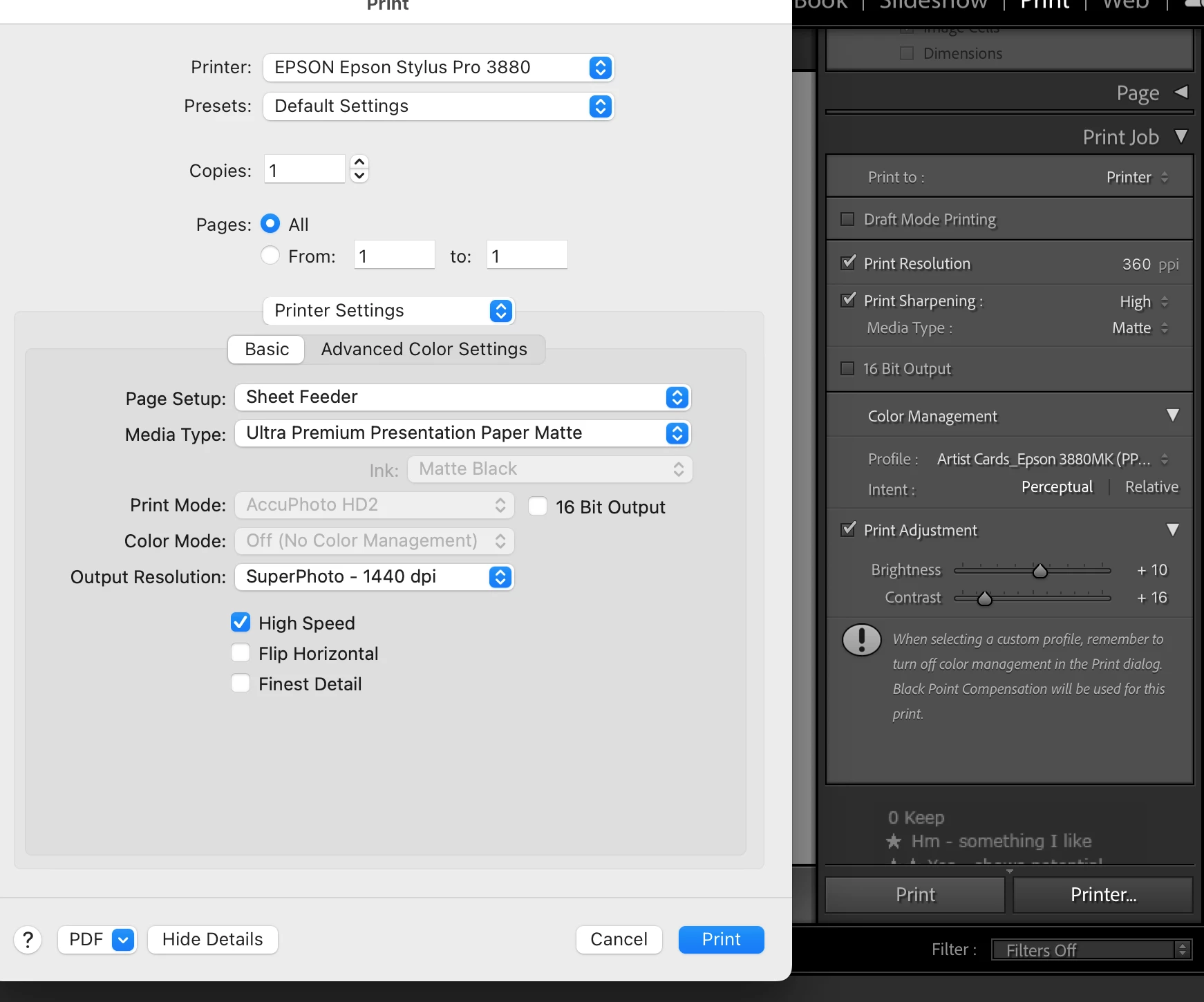Click the 360 ppi resolution value

click(1136, 264)
